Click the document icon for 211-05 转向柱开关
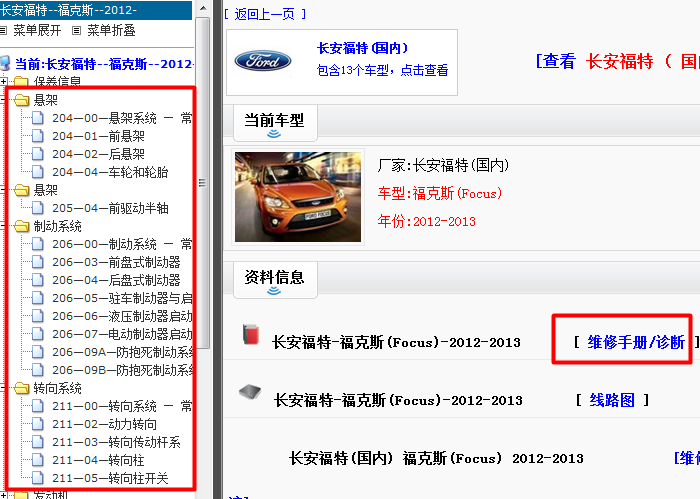Screen dimensions: 700x499 (x=38, y=478)
